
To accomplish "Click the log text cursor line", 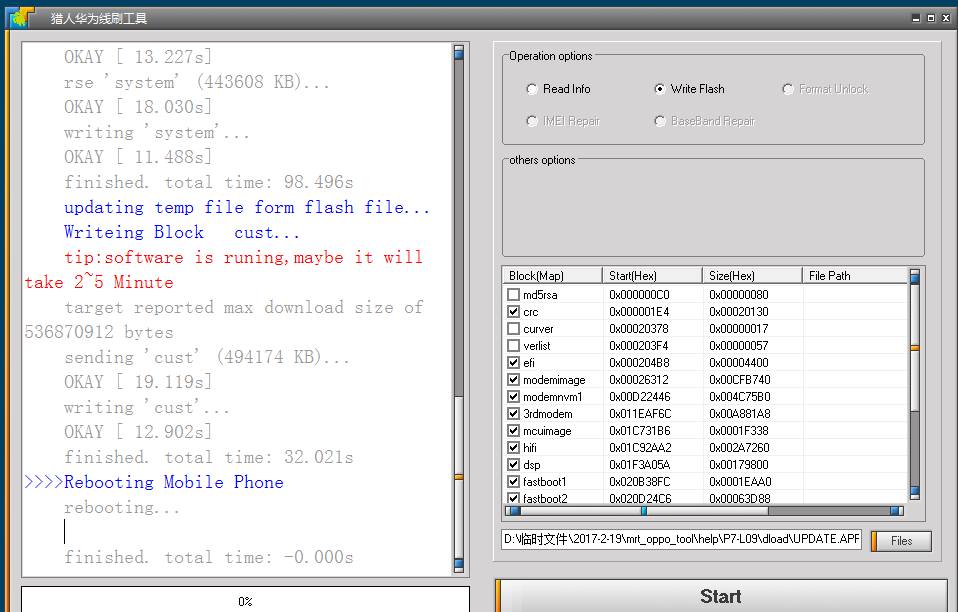I will pos(65,531).
